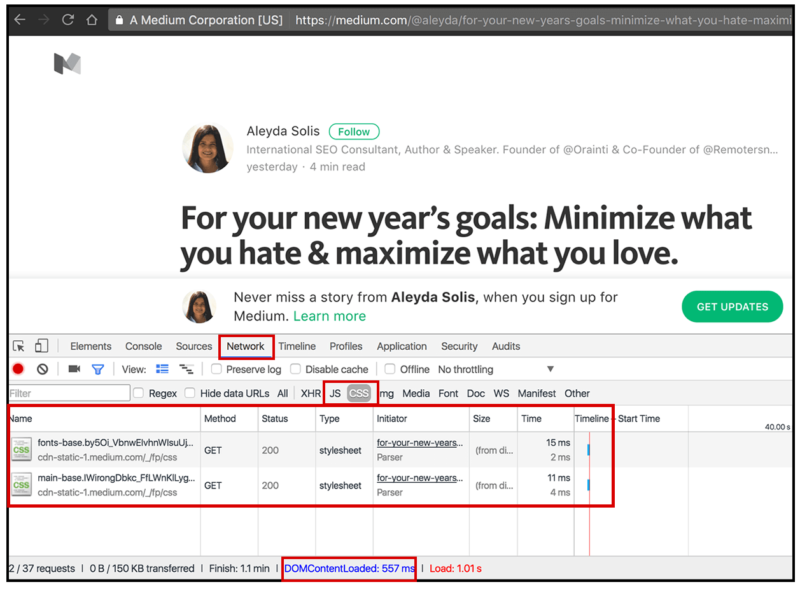Toggle the device toolbar icon
The height and width of the screenshot is (589, 800).
pyautogui.click(x=41, y=346)
